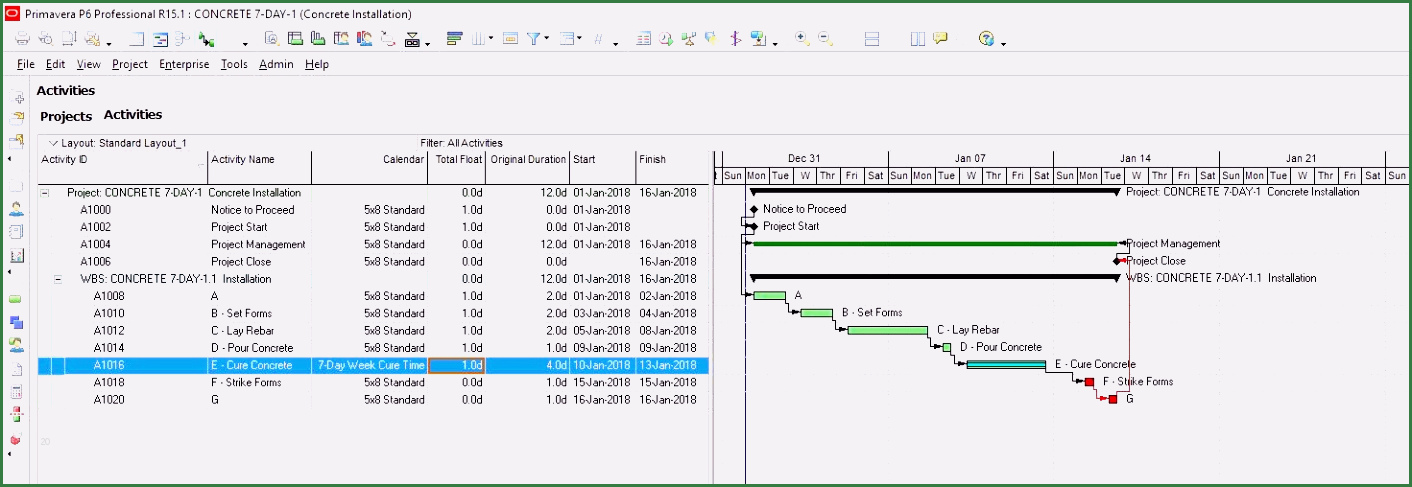This screenshot has height=487, width=1412.
Task: Click the Zoom Out magnifier icon
Action: click(825, 39)
